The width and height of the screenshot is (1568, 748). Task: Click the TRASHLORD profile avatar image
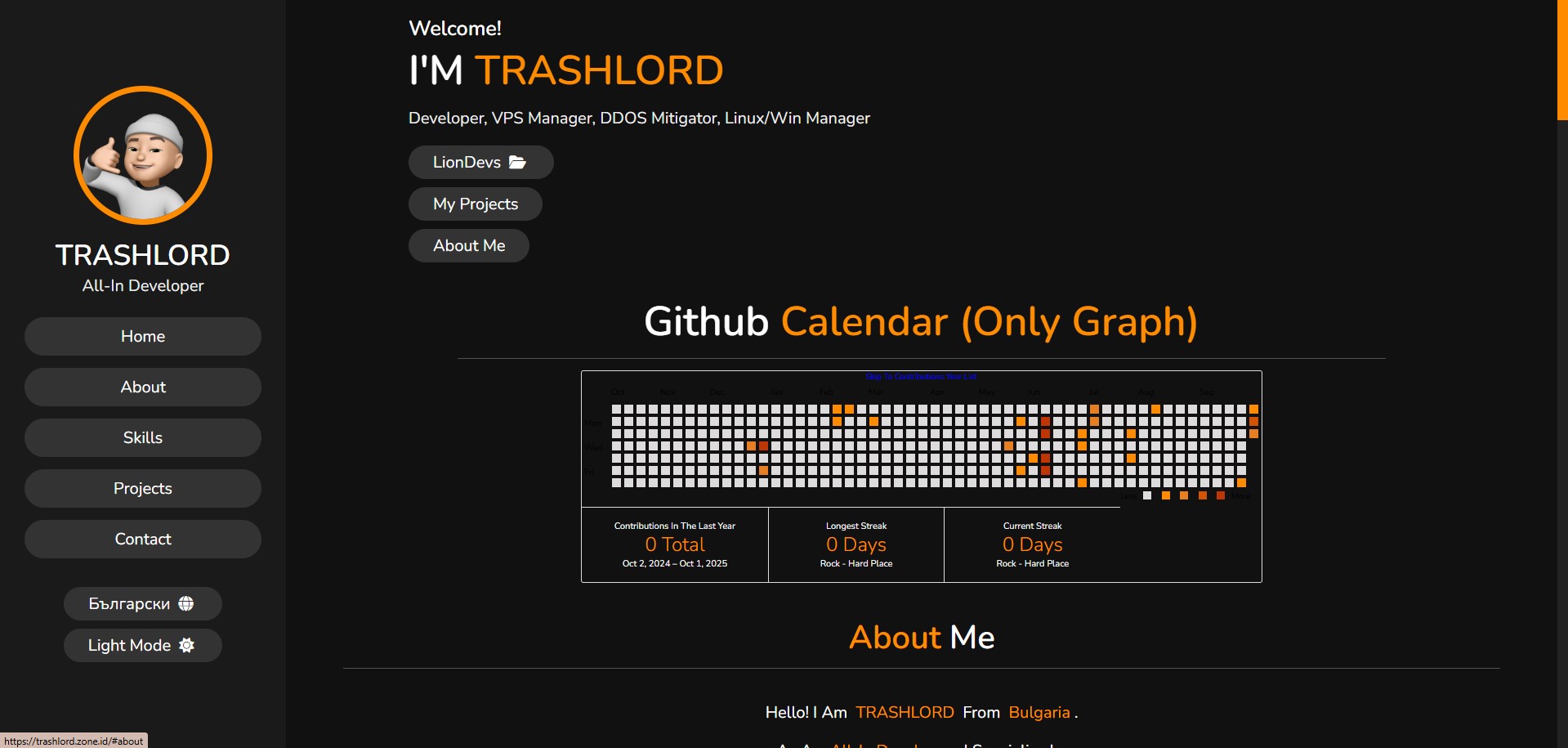coord(142,155)
